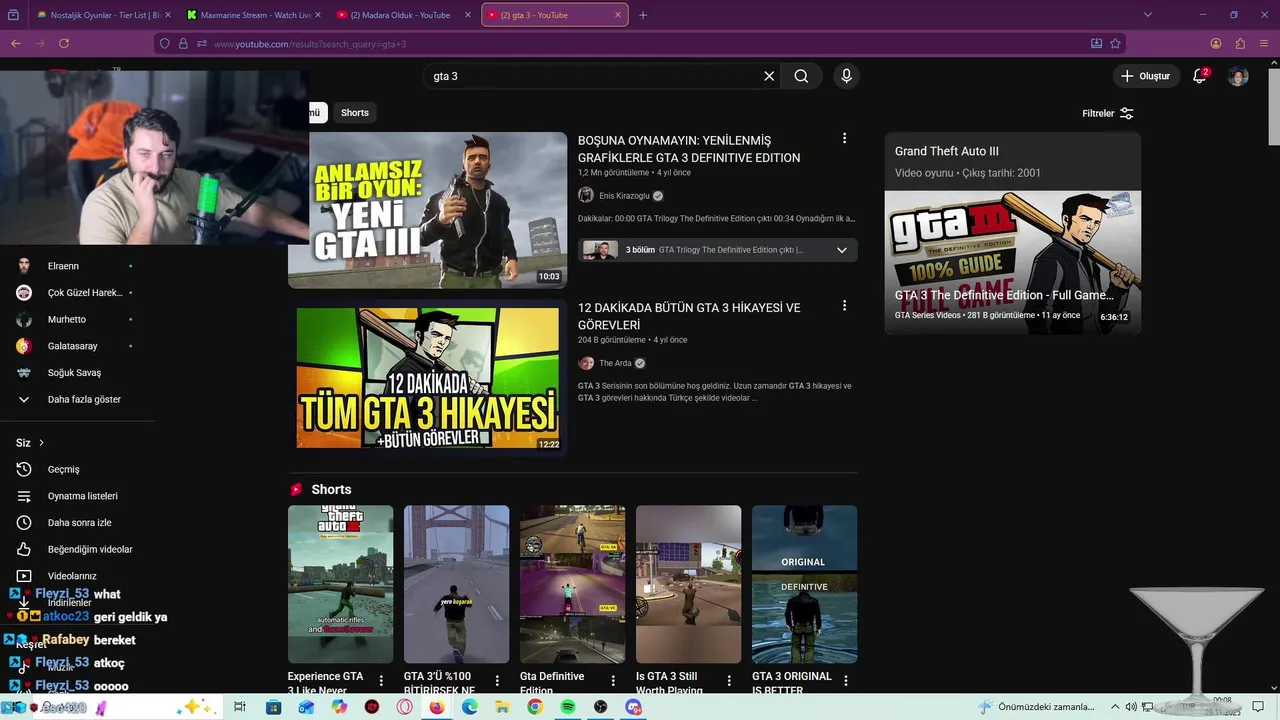Clear the search box with the X icon
1280x720 pixels.
769,76
